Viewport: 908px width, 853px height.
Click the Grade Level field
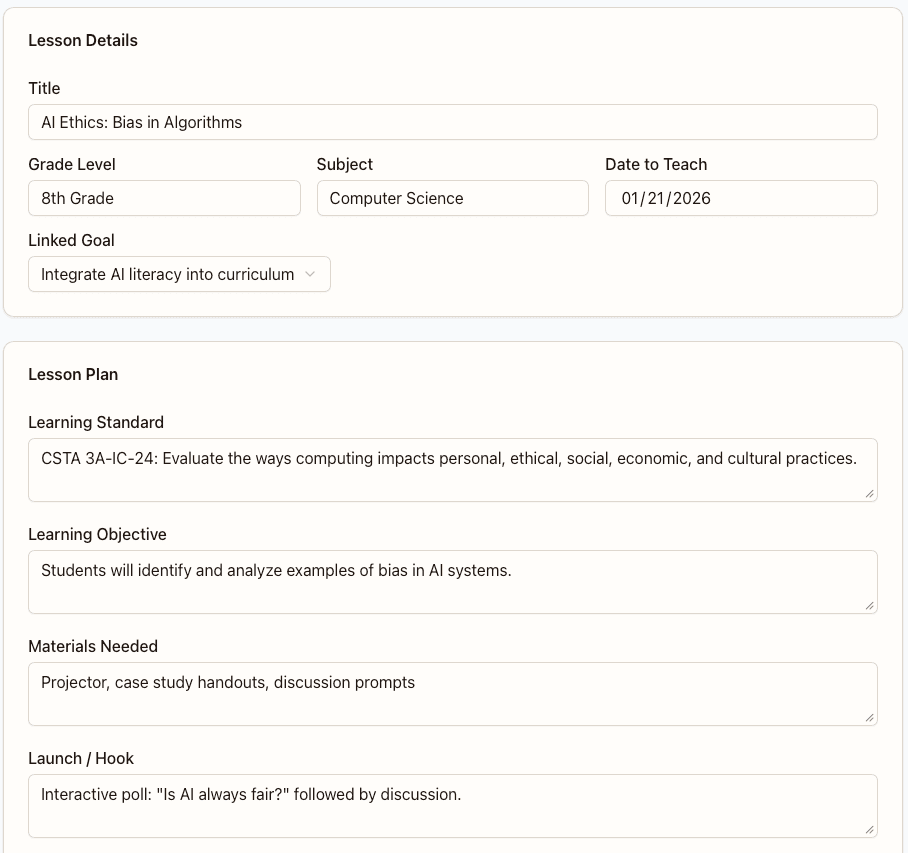163,198
